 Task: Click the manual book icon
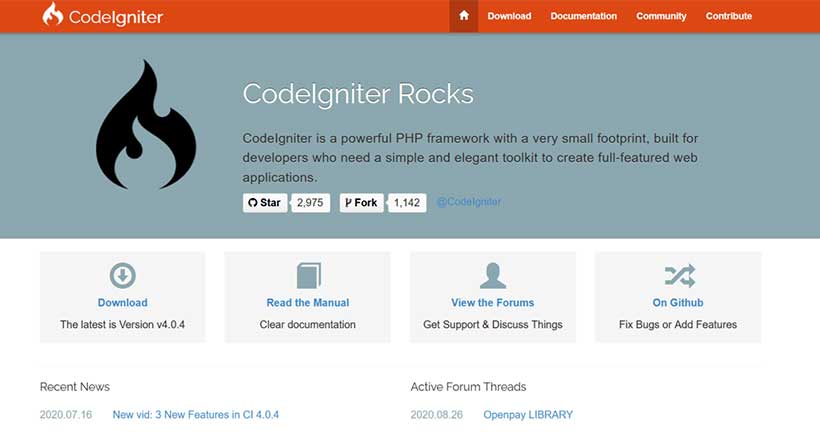tap(308, 276)
